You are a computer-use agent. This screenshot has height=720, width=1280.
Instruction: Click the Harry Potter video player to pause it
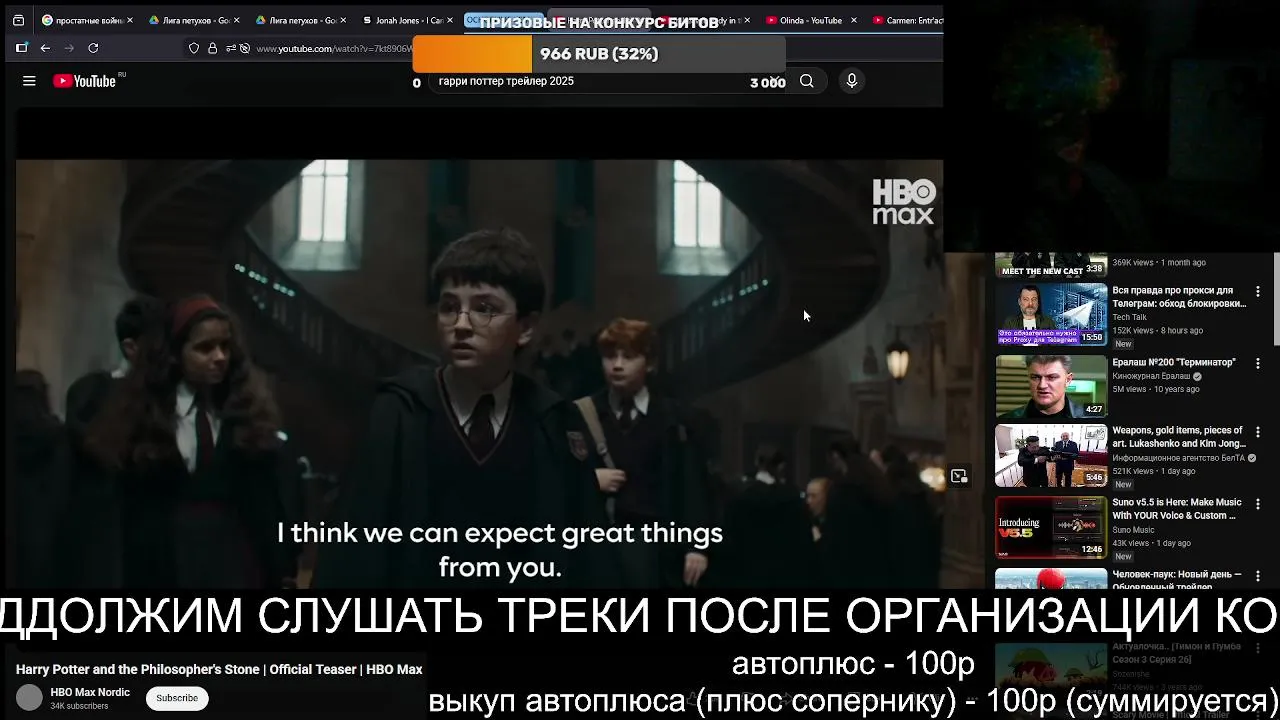click(x=479, y=374)
